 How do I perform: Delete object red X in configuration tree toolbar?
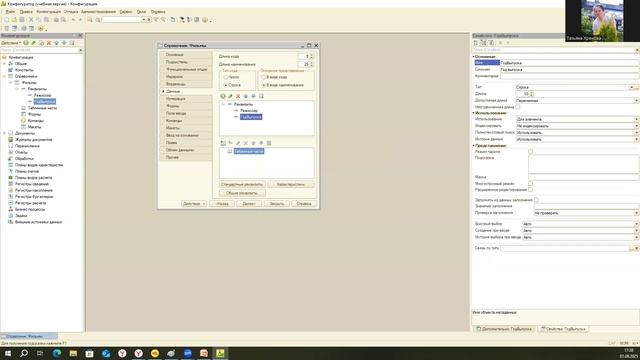[49, 43]
